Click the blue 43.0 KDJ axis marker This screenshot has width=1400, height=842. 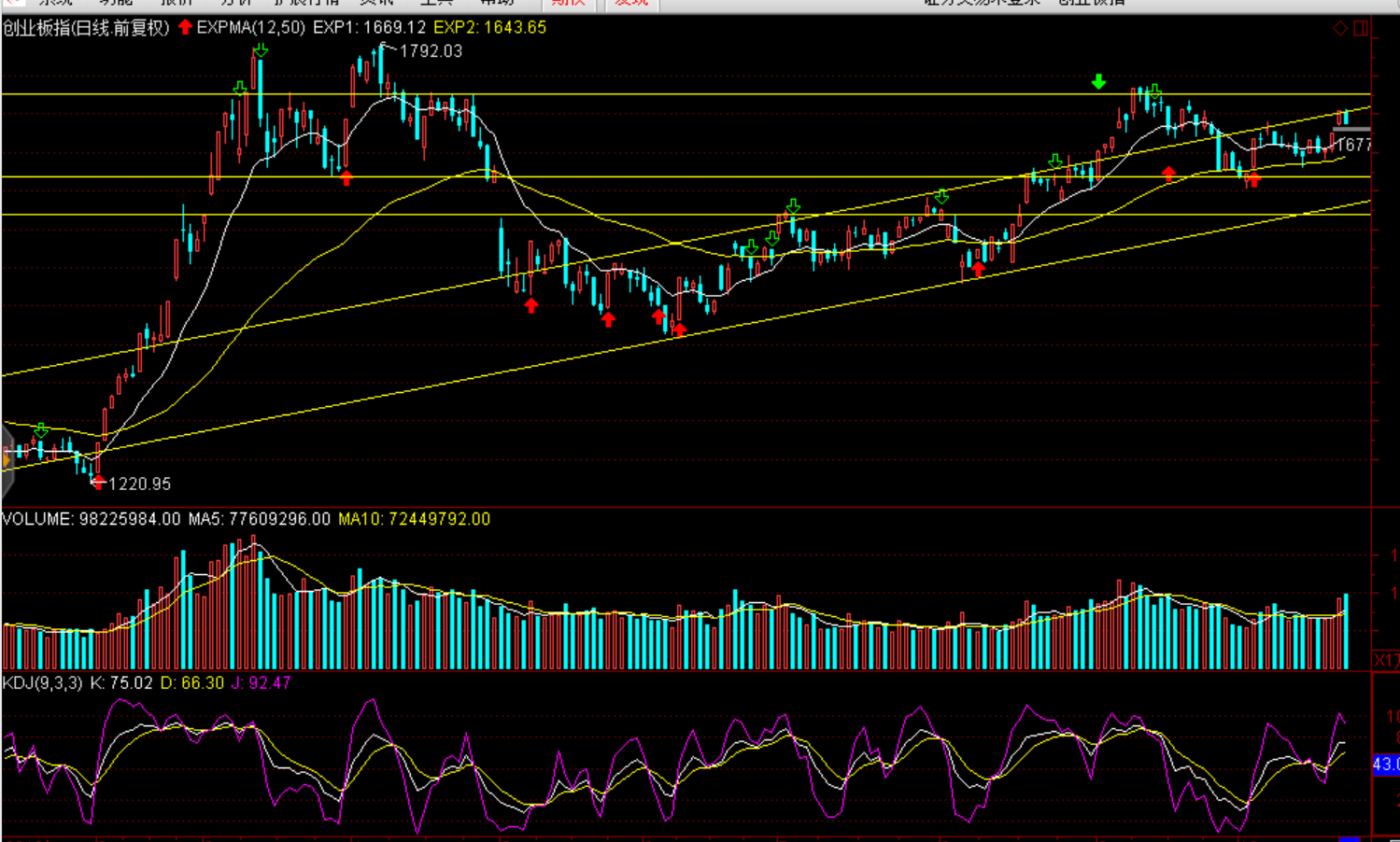coord(1385,765)
